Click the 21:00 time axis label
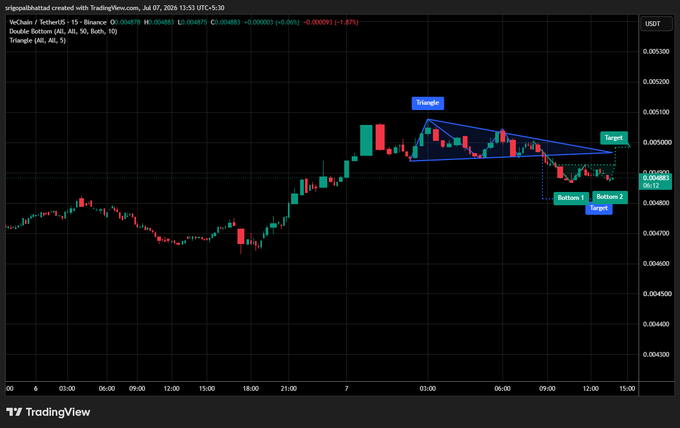This screenshot has height=428, width=680. click(288, 389)
